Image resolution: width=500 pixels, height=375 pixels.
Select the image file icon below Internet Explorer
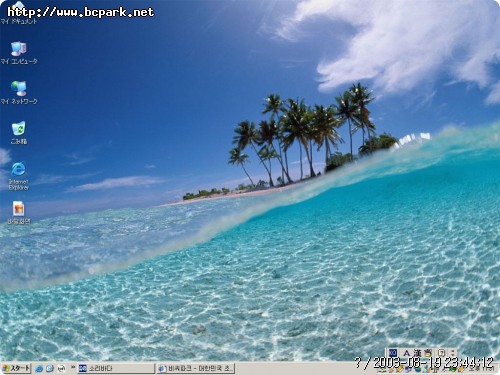18,212
